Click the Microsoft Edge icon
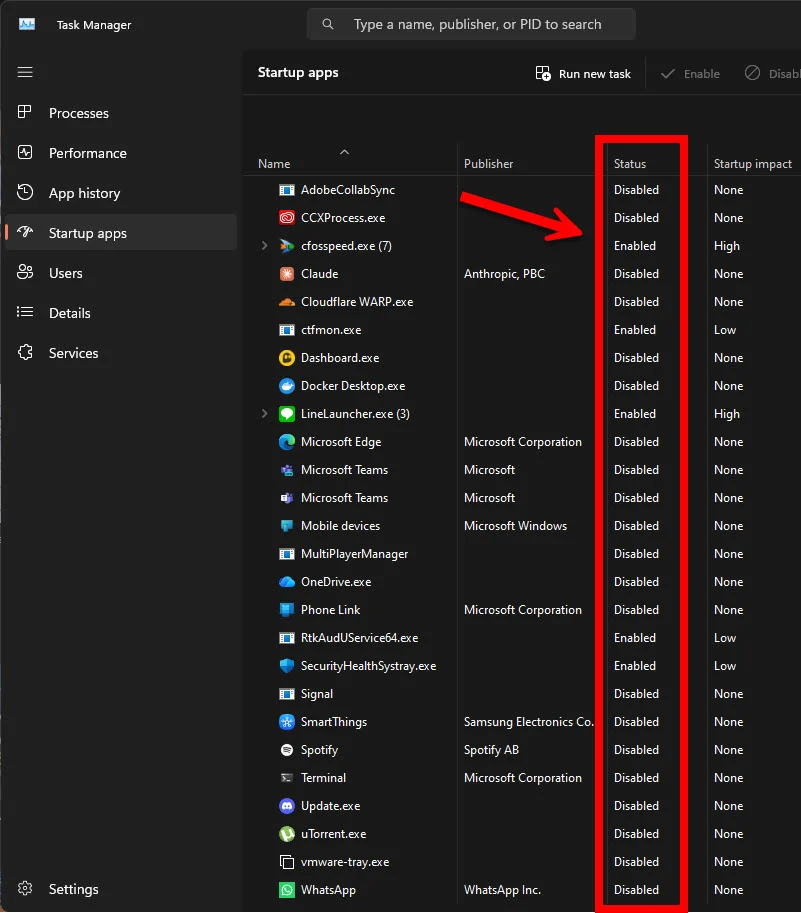 287,442
